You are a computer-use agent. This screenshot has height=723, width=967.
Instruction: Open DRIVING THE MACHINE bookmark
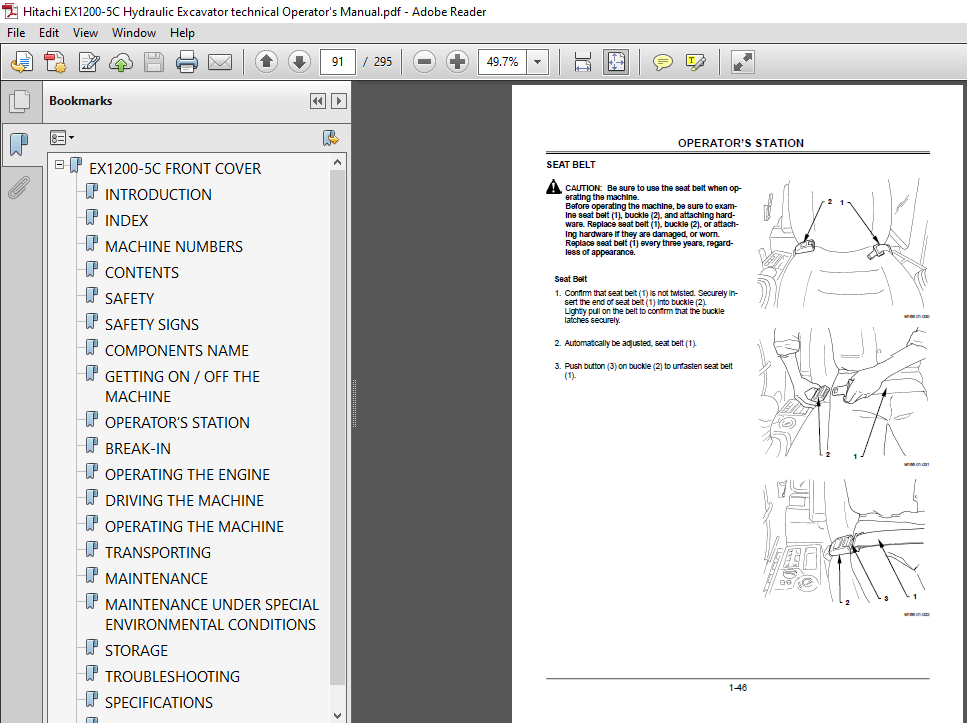coord(184,500)
